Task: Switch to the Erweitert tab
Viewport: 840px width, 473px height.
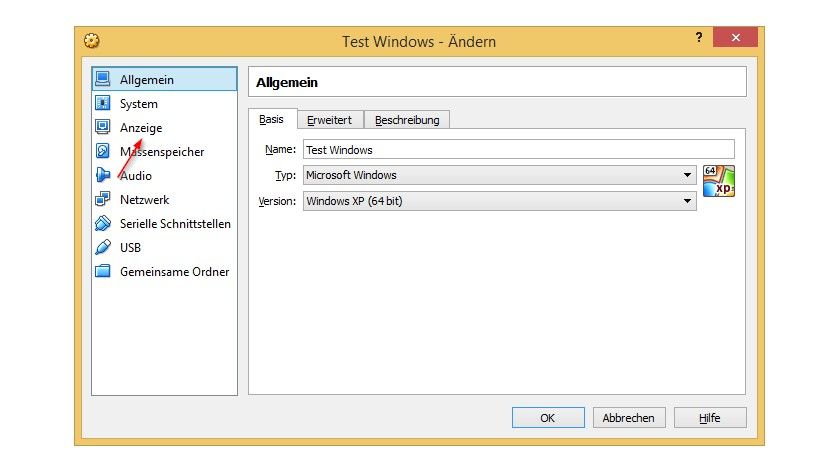Action: coord(330,120)
